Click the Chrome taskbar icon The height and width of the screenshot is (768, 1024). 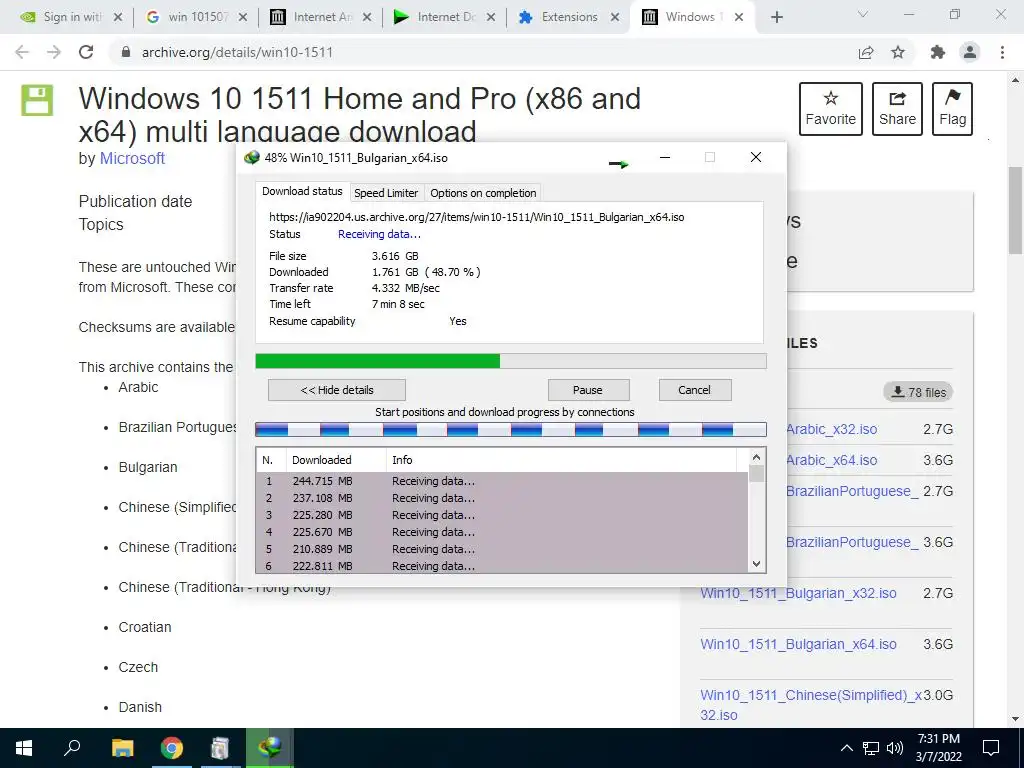click(172, 748)
